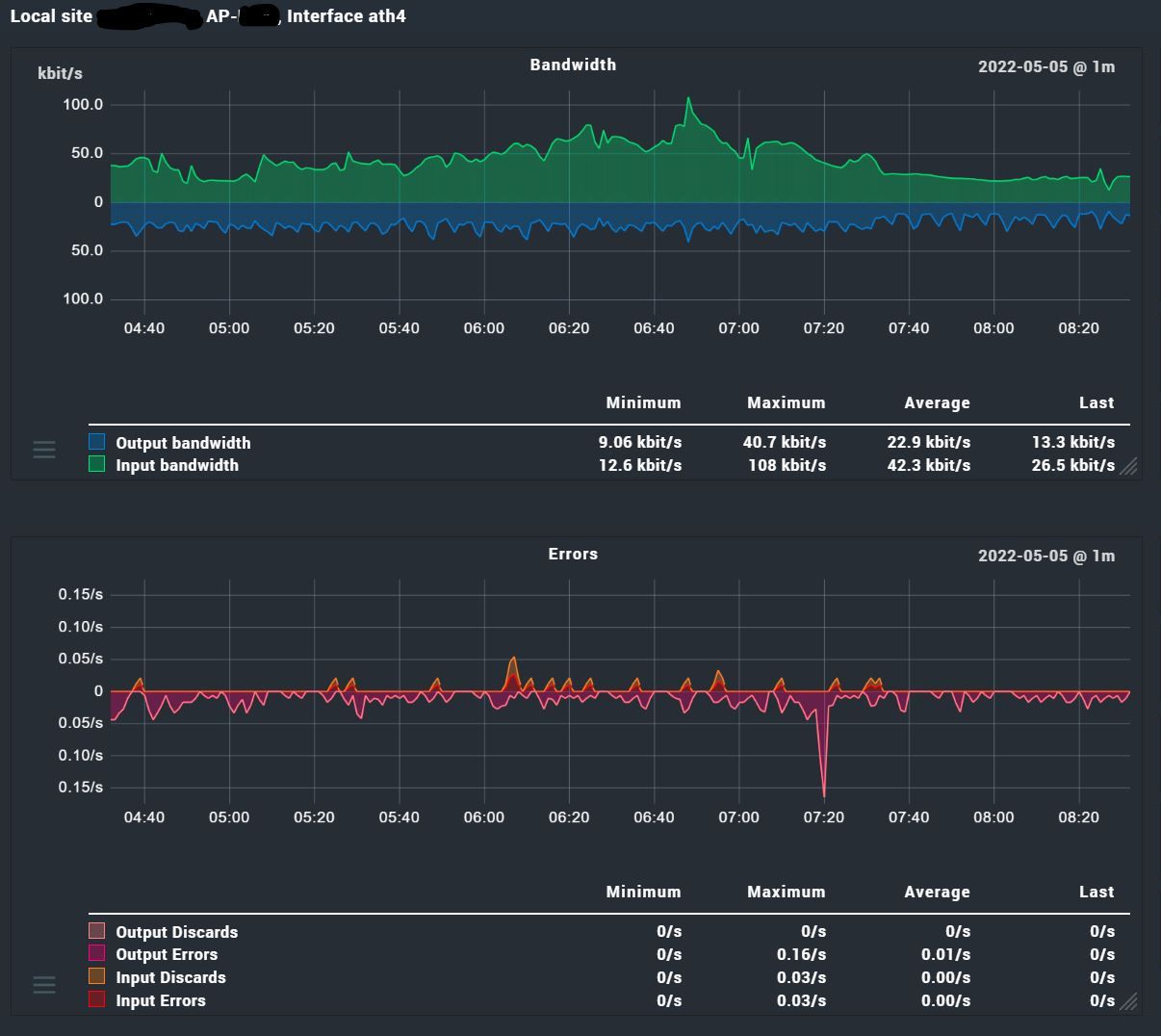Screen dimensions: 1161x1036
Task: Open the Bandwidth graph hamburger menu
Action: pos(44,450)
